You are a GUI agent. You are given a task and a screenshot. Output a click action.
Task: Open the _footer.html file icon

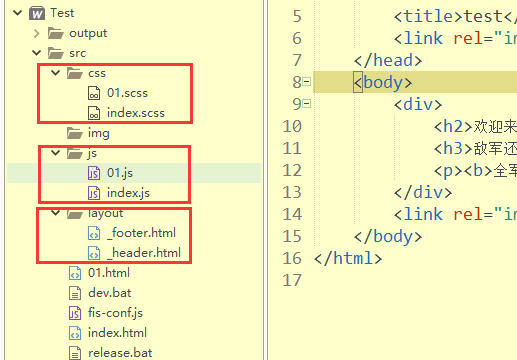point(94,233)
